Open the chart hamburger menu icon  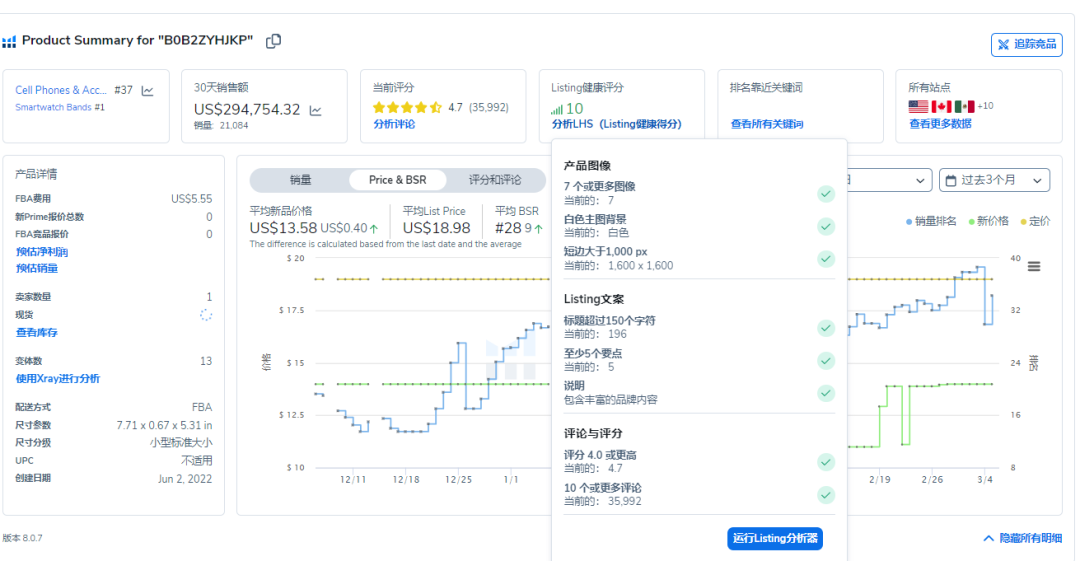point(1034,266)
